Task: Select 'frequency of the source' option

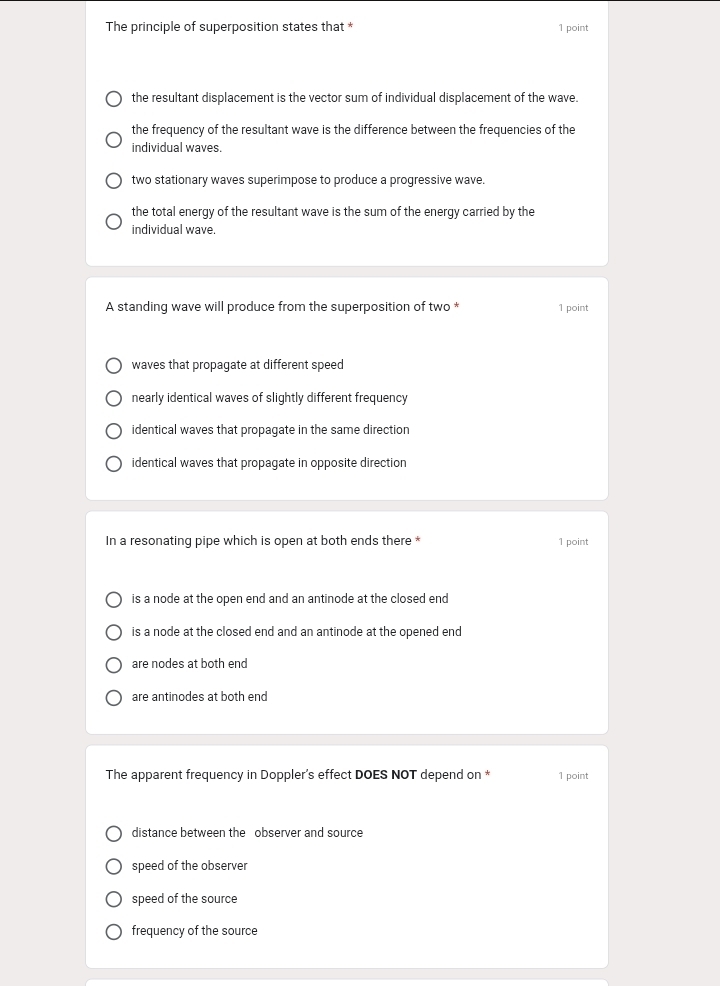Action: [114, 932]
